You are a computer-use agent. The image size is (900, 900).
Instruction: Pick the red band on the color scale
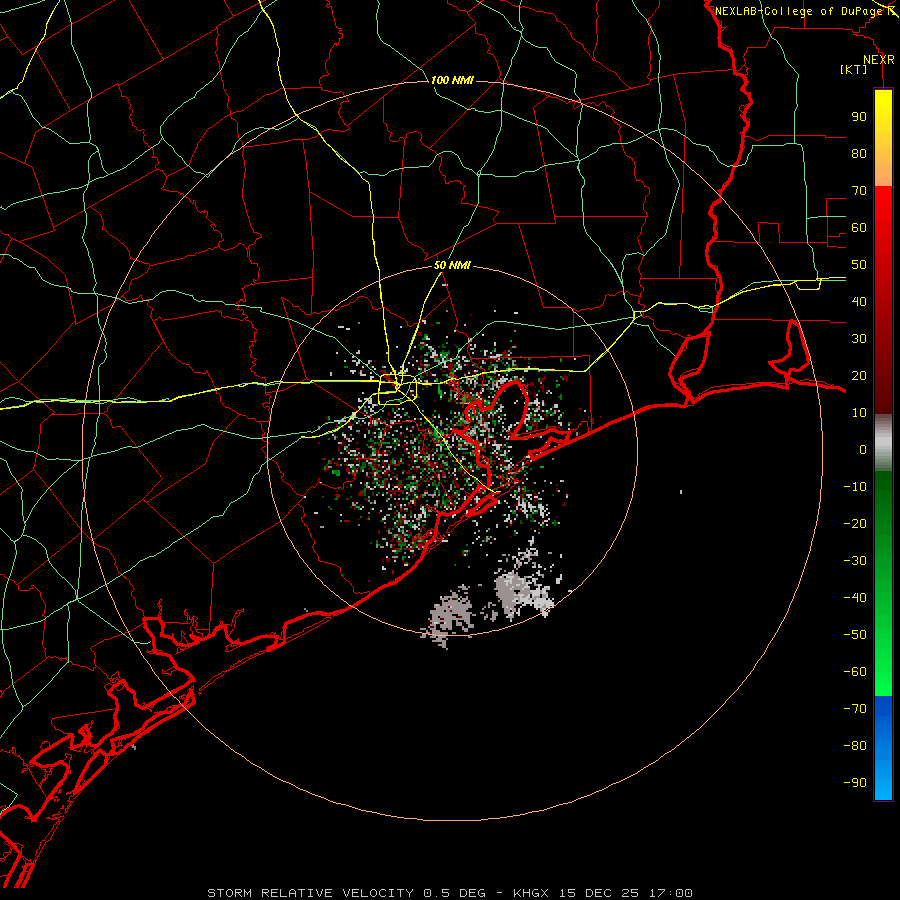pos(883,298)
